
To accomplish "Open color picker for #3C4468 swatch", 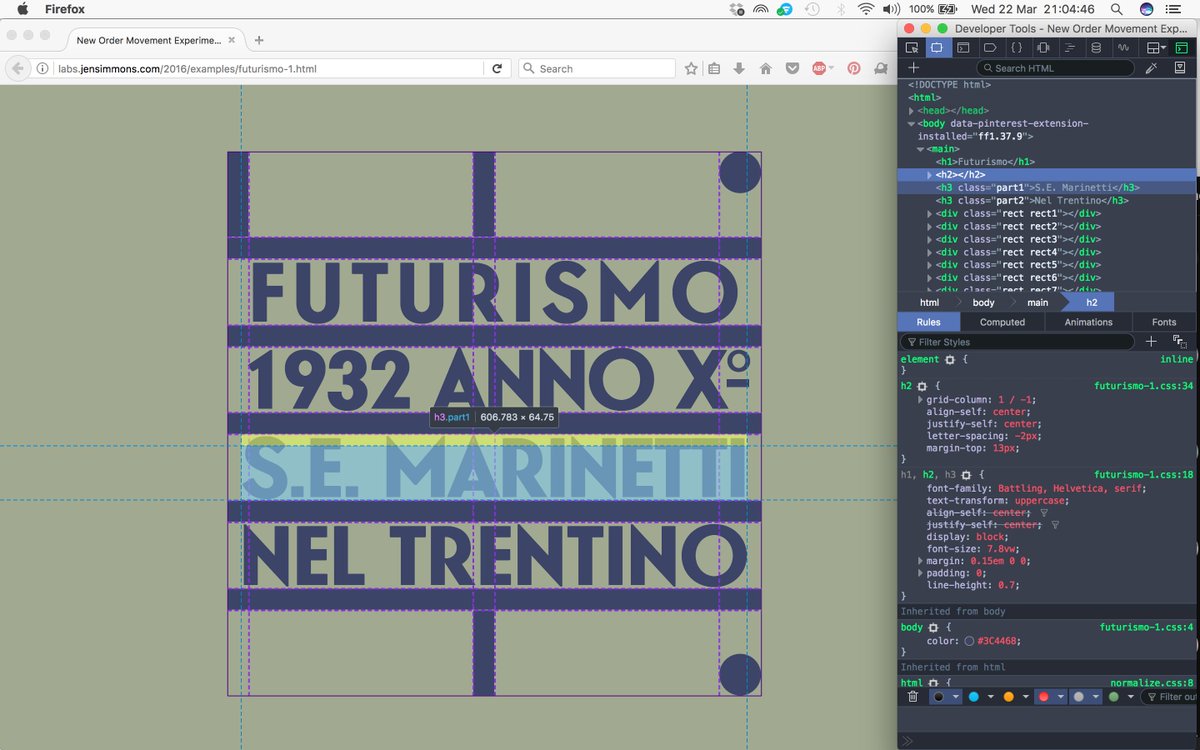I will (x=969, y=641).
